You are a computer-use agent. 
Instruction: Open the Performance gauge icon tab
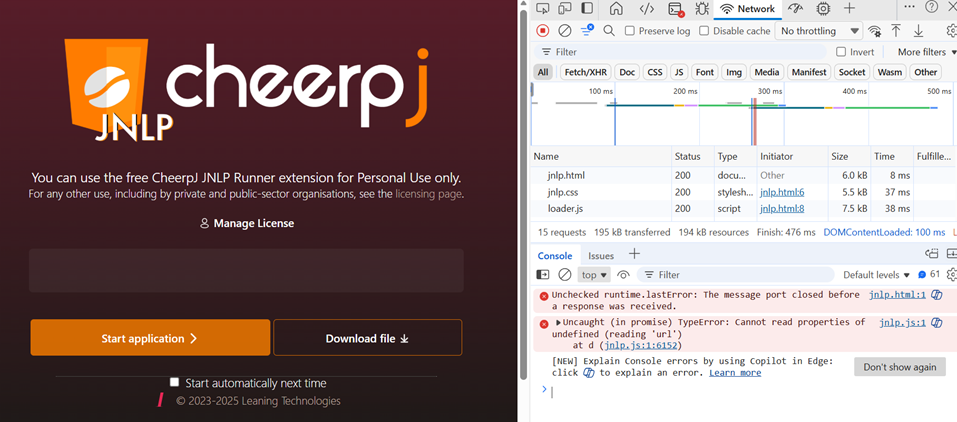(x=795, y=9)
